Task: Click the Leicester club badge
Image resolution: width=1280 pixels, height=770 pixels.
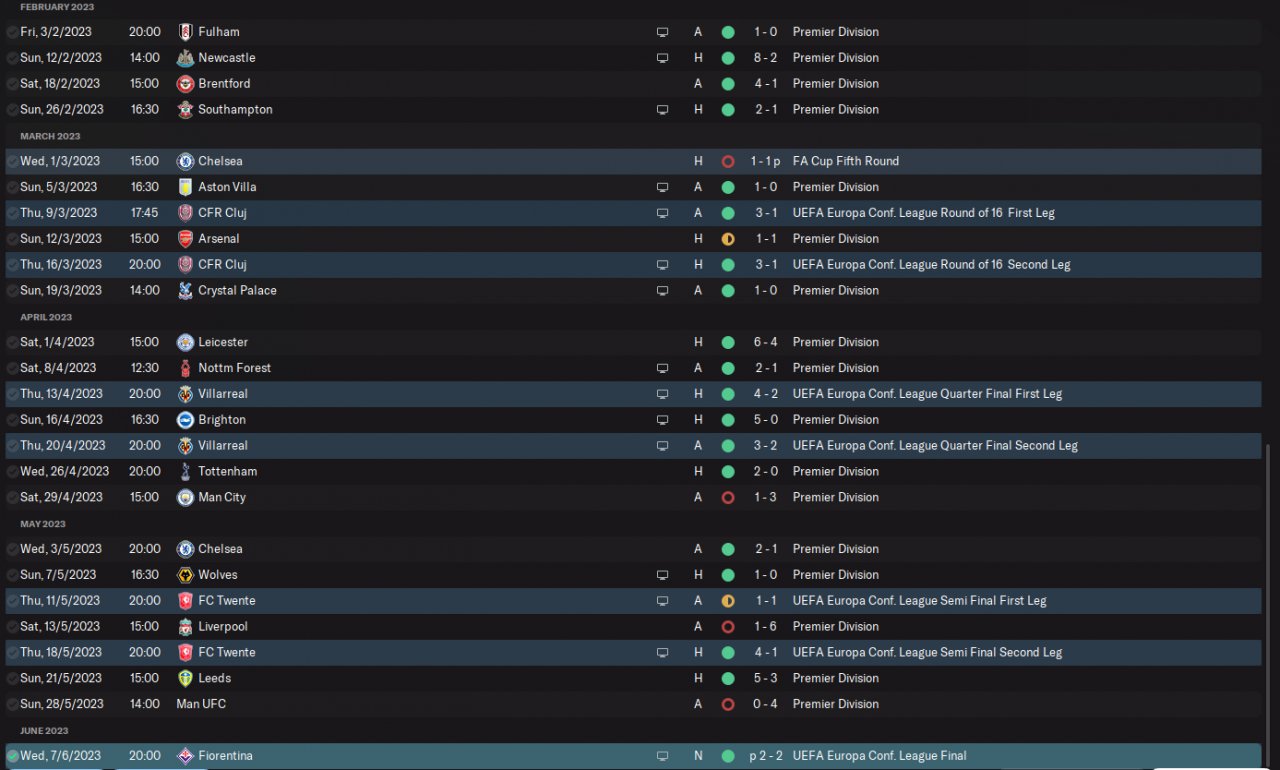Action: tap(185, 342)
